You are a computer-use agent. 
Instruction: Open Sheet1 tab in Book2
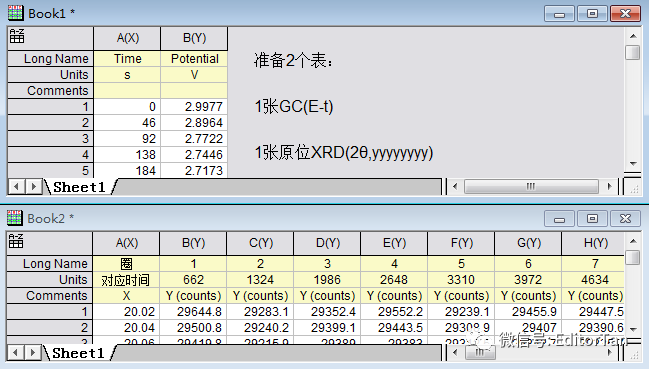[x=79, y=353]
